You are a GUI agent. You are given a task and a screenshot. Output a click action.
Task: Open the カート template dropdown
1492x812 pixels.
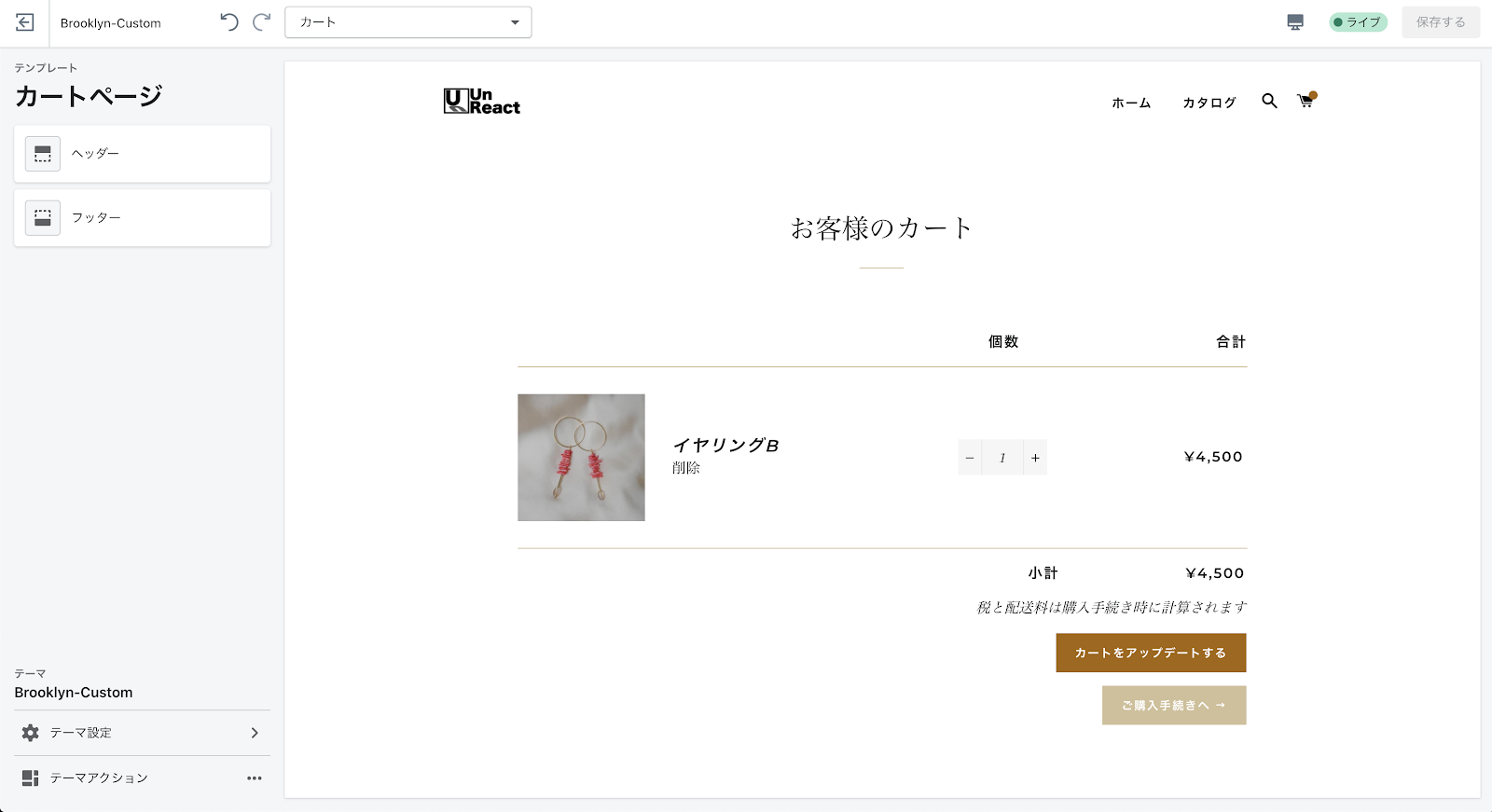408,22
